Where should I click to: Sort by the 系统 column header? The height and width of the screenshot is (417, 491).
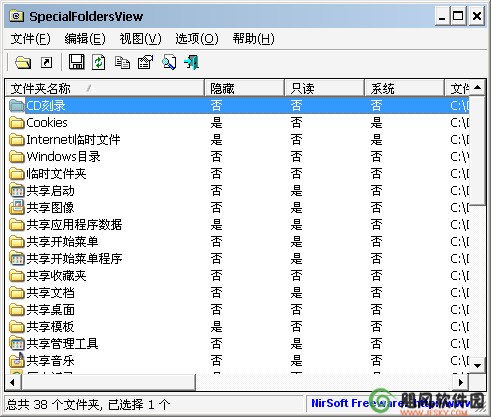(x=404, y=88)
